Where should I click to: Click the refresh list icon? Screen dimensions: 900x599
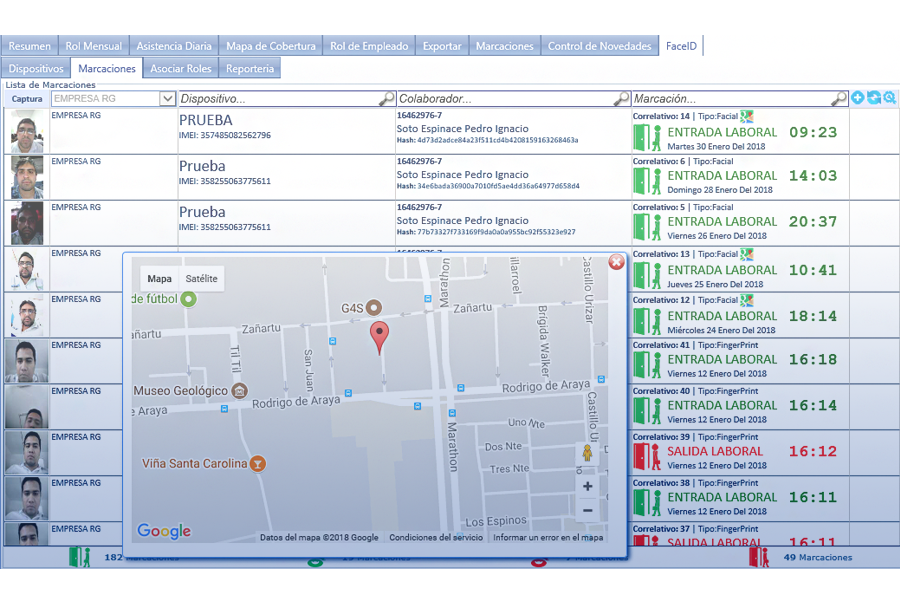pyautogui.click(x=873, y=98)
